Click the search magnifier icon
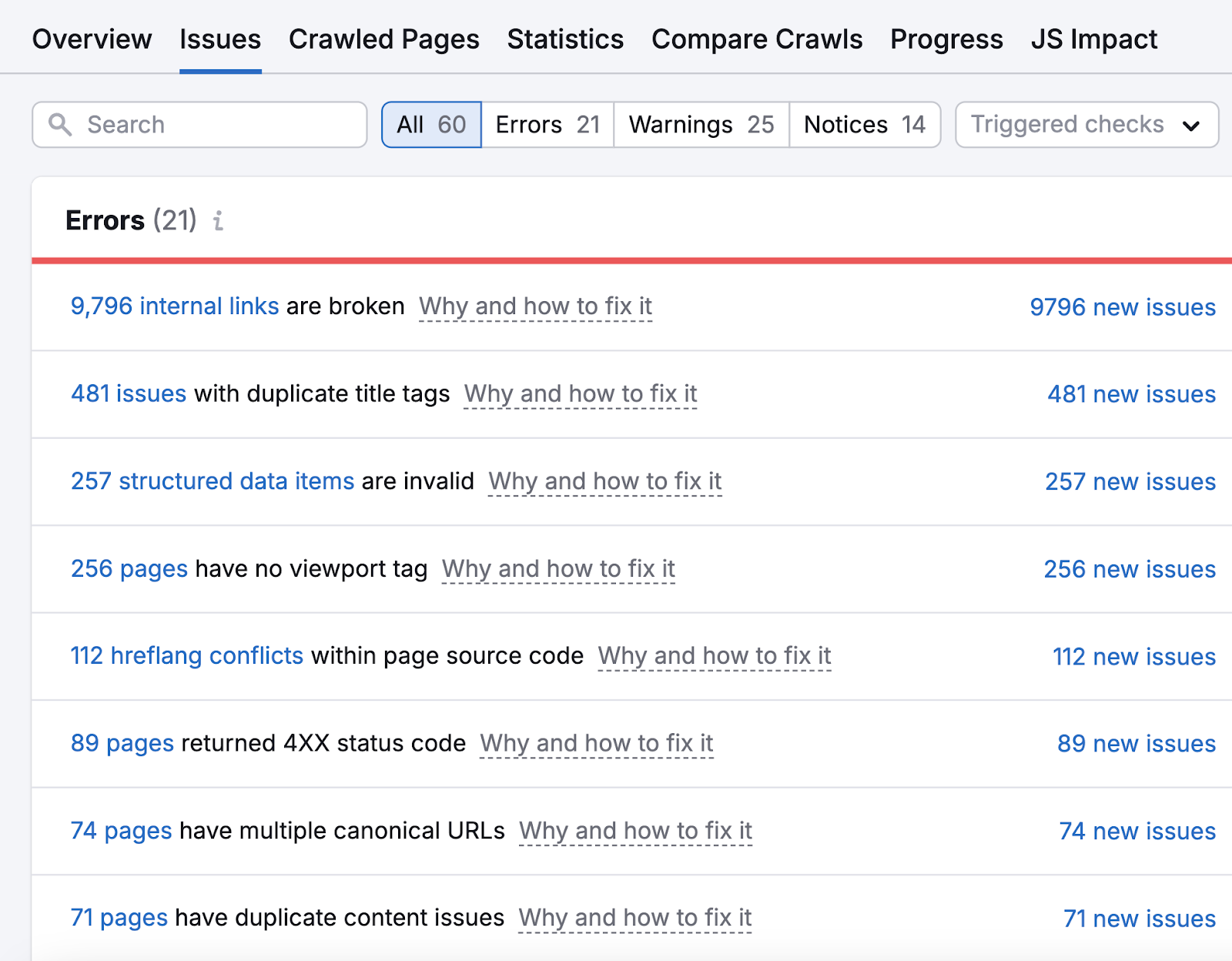Viewport: 1232px width, 961px height. point(60,124)
